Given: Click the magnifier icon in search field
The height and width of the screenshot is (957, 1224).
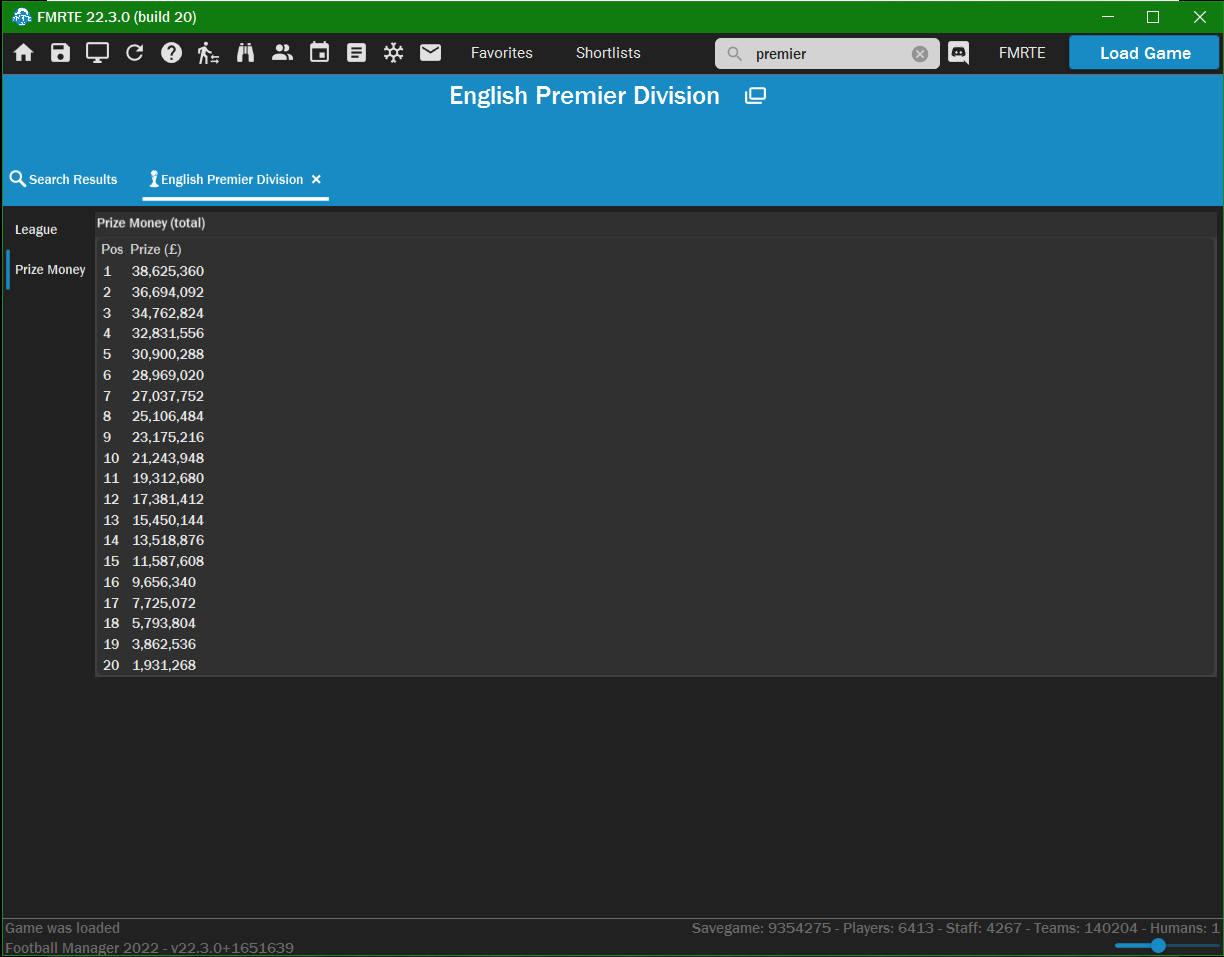Looking at the screenshot, I should pyautogui.click(x=734, y=54).
